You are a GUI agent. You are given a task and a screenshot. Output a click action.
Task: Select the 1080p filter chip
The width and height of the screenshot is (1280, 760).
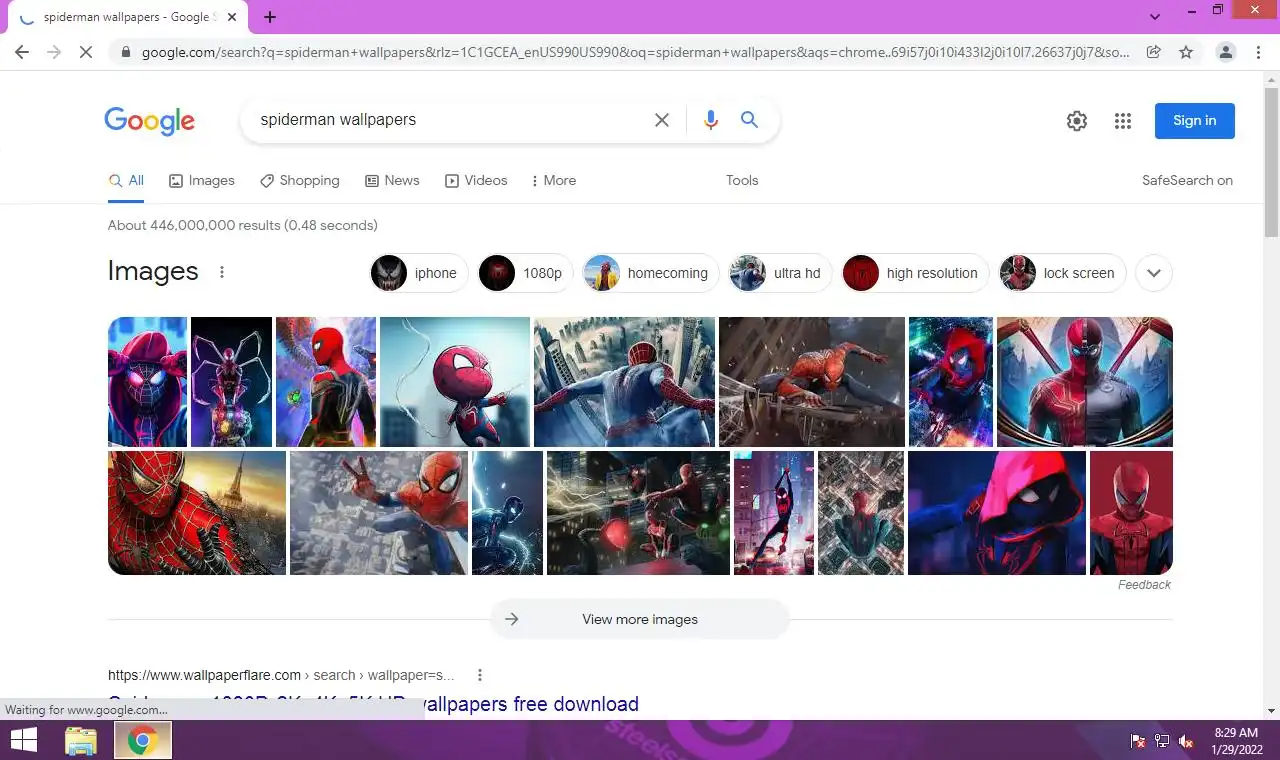[x=526, y=273]
